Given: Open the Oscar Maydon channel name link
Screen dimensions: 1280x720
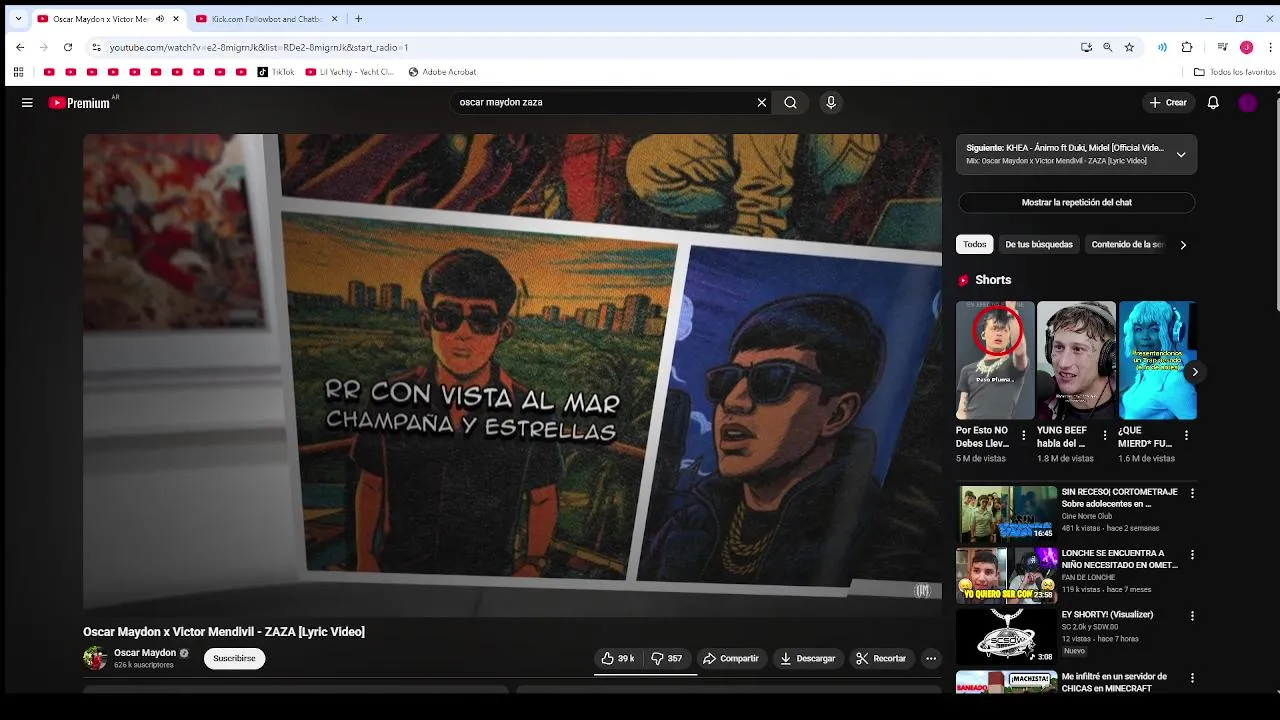Looking at the screenshot, I should click(145, 653).
